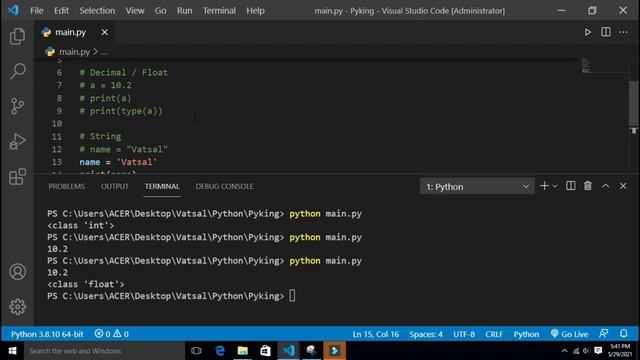This screenshot has width=640, height=360.
Task: Open the '1: Python' terminal selector dropdown
Action: click(477, 187)
